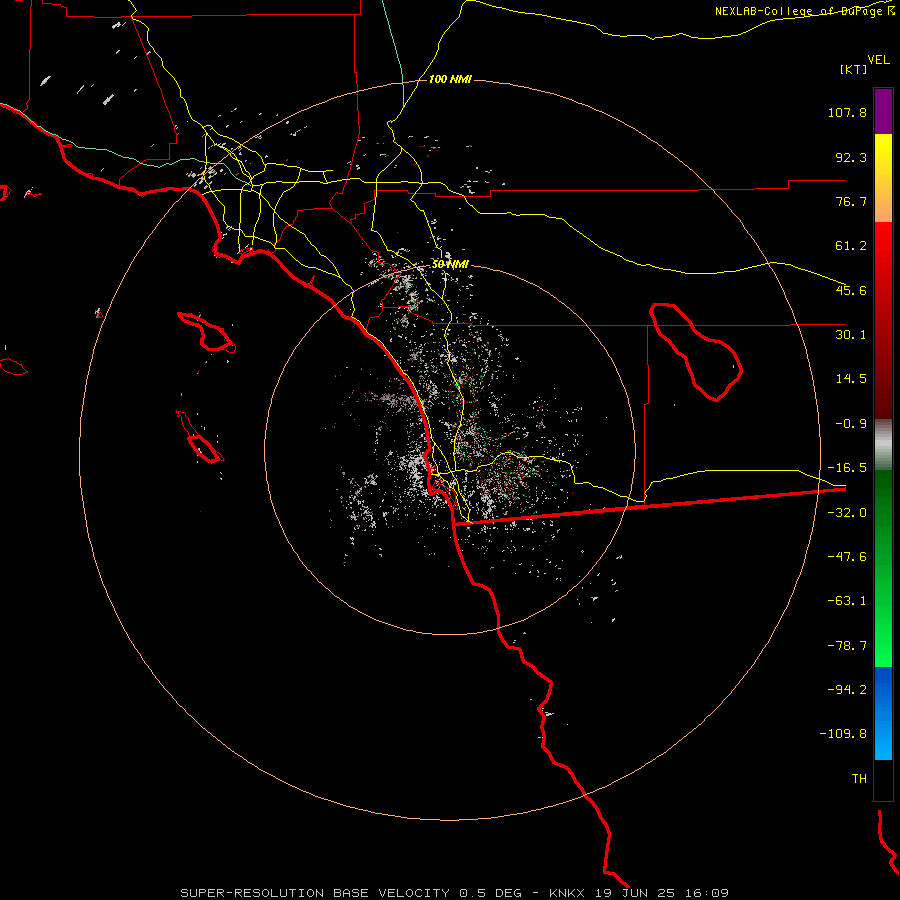Click the -47.6 legend value
Viewport: 900px width, 900px height.
pos(847,557)
